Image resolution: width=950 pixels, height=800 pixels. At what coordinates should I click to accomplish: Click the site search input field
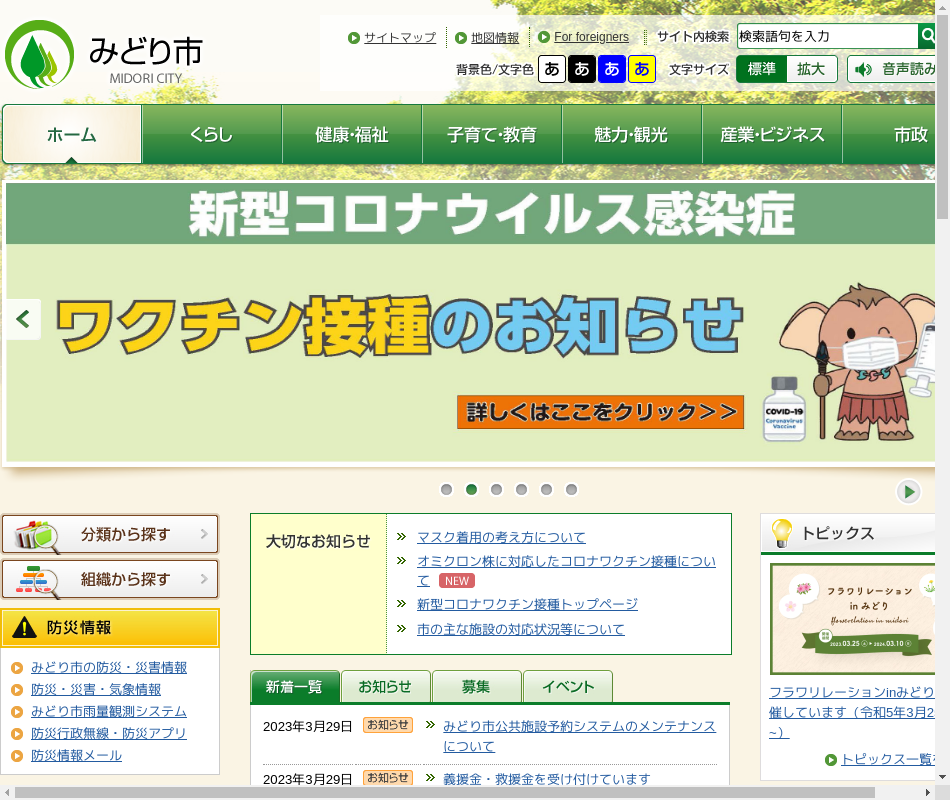(x=827, y=37)
